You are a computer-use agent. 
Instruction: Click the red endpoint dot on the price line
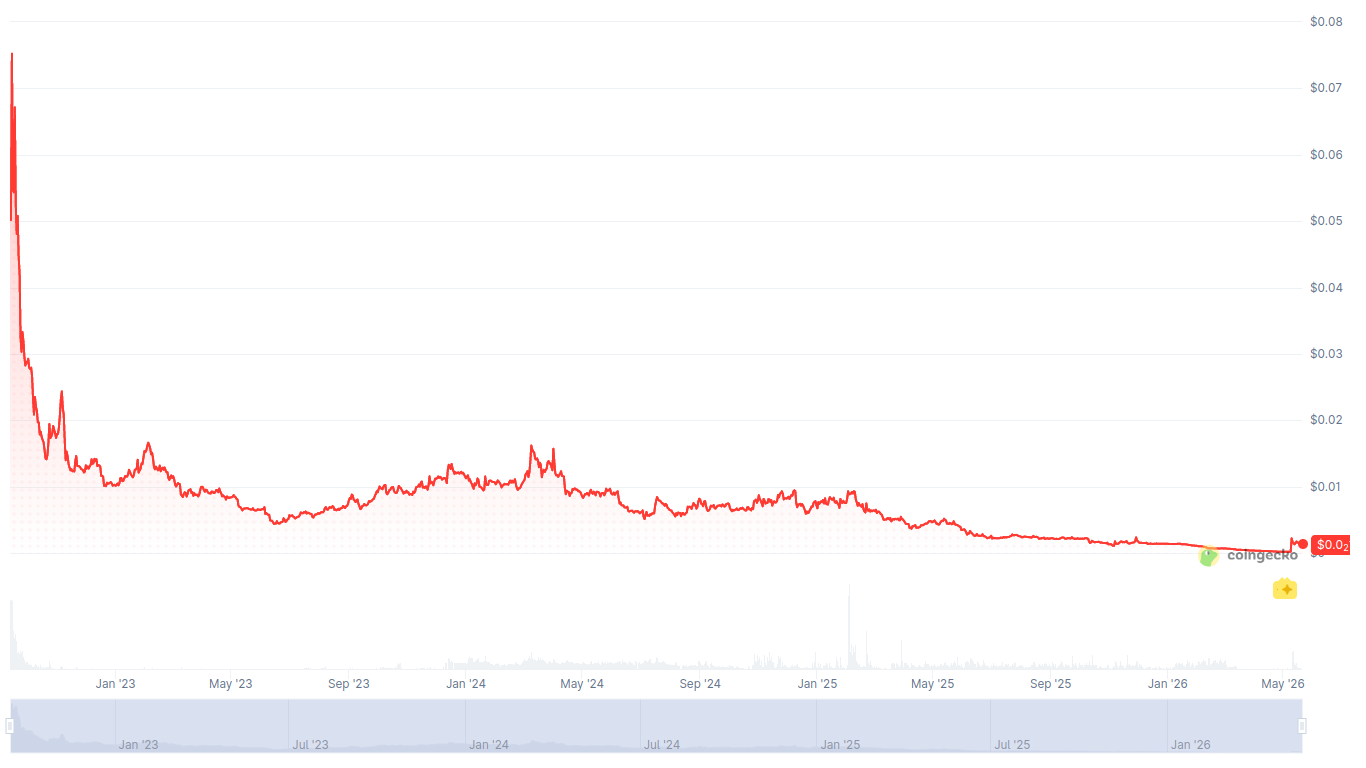click(1302, 545)
